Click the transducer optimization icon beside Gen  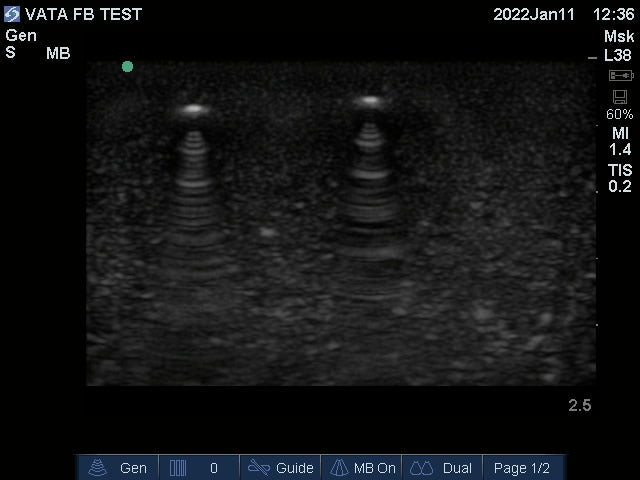click(98, 468)
